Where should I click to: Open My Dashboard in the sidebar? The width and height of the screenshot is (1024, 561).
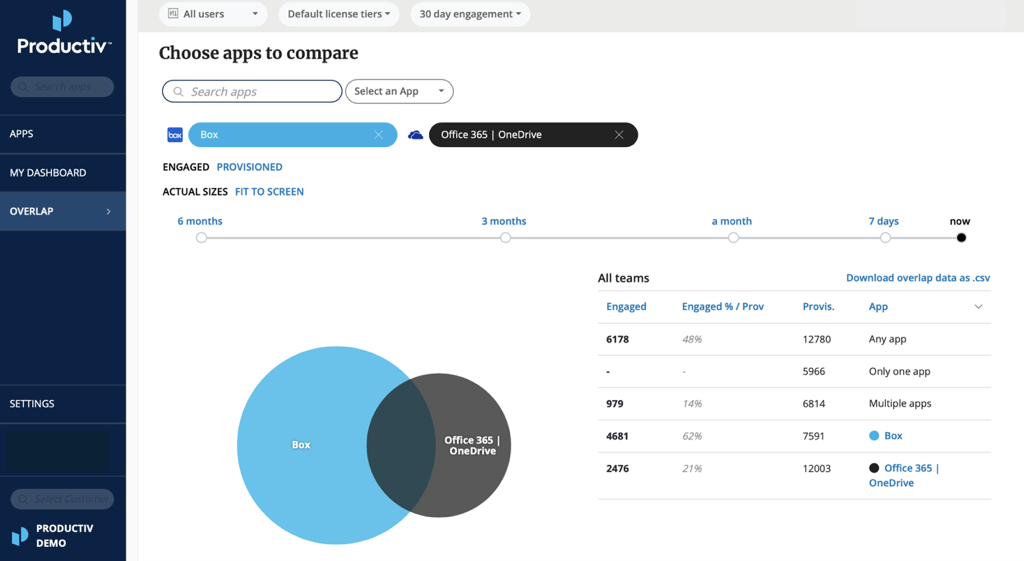tap(63, 172)
